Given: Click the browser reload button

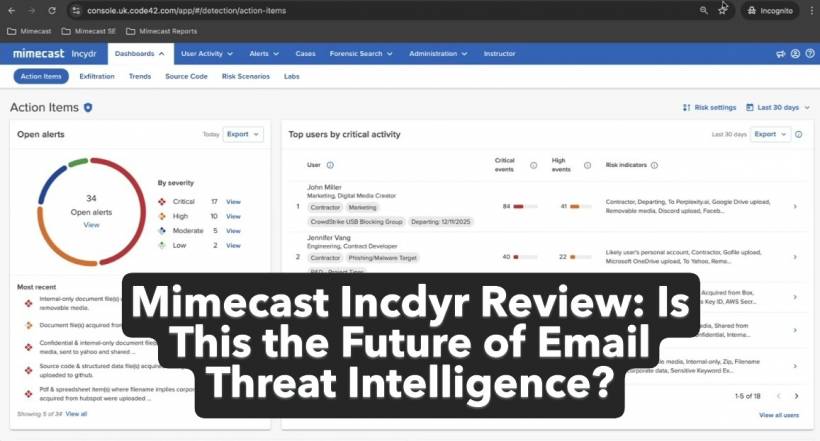Looking at the screenshot, I should point(52,10).
